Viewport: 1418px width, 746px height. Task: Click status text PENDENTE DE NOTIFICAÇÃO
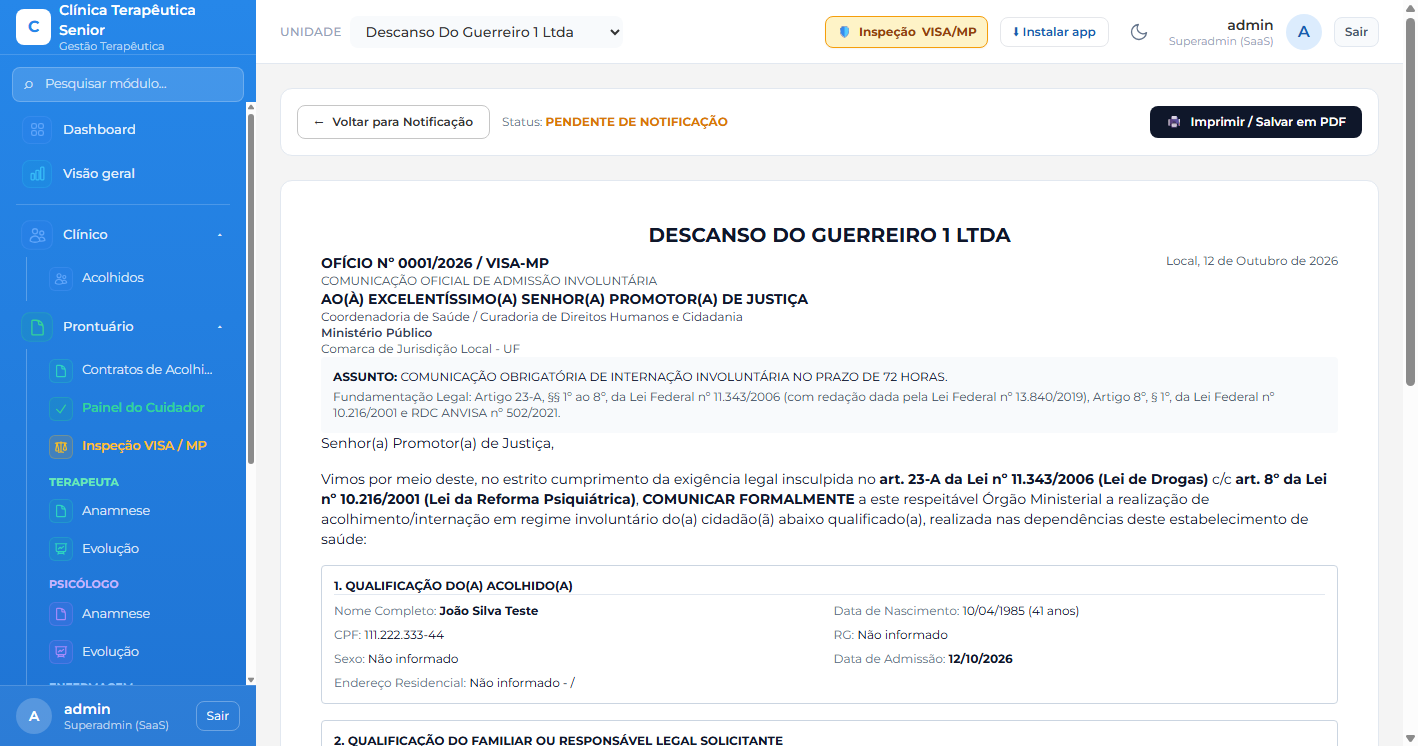[636, 122]
